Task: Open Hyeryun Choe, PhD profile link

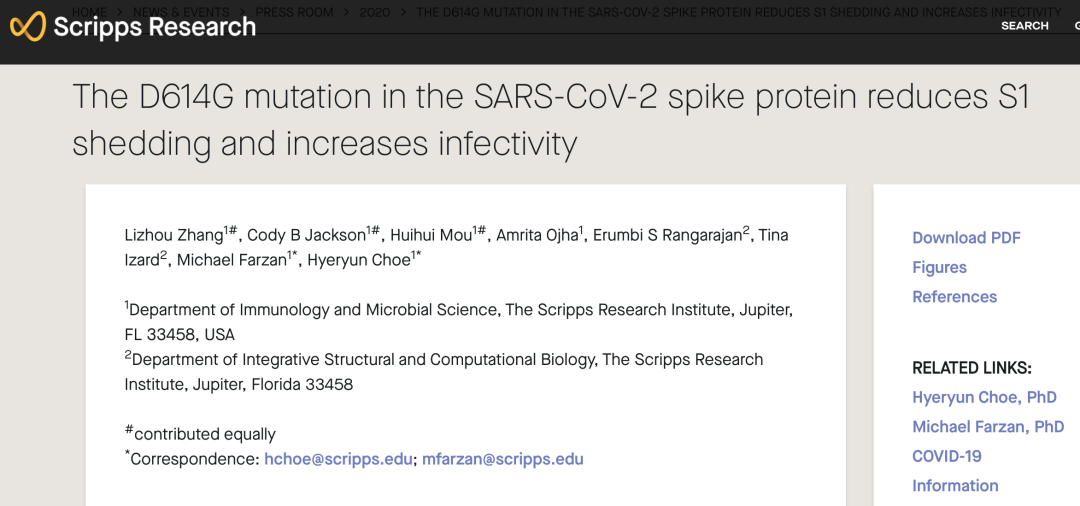Action: tap(984, 397)
